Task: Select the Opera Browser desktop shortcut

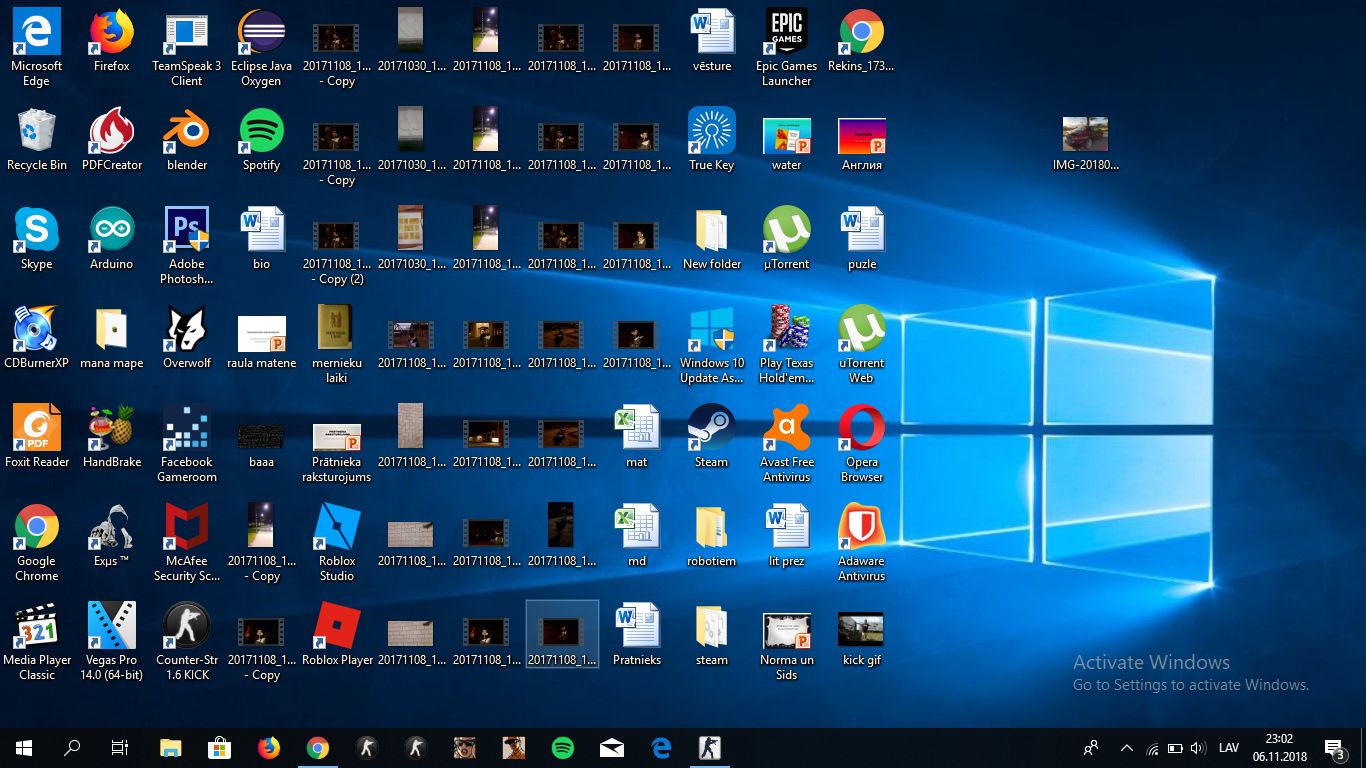Action: point(862,444)
